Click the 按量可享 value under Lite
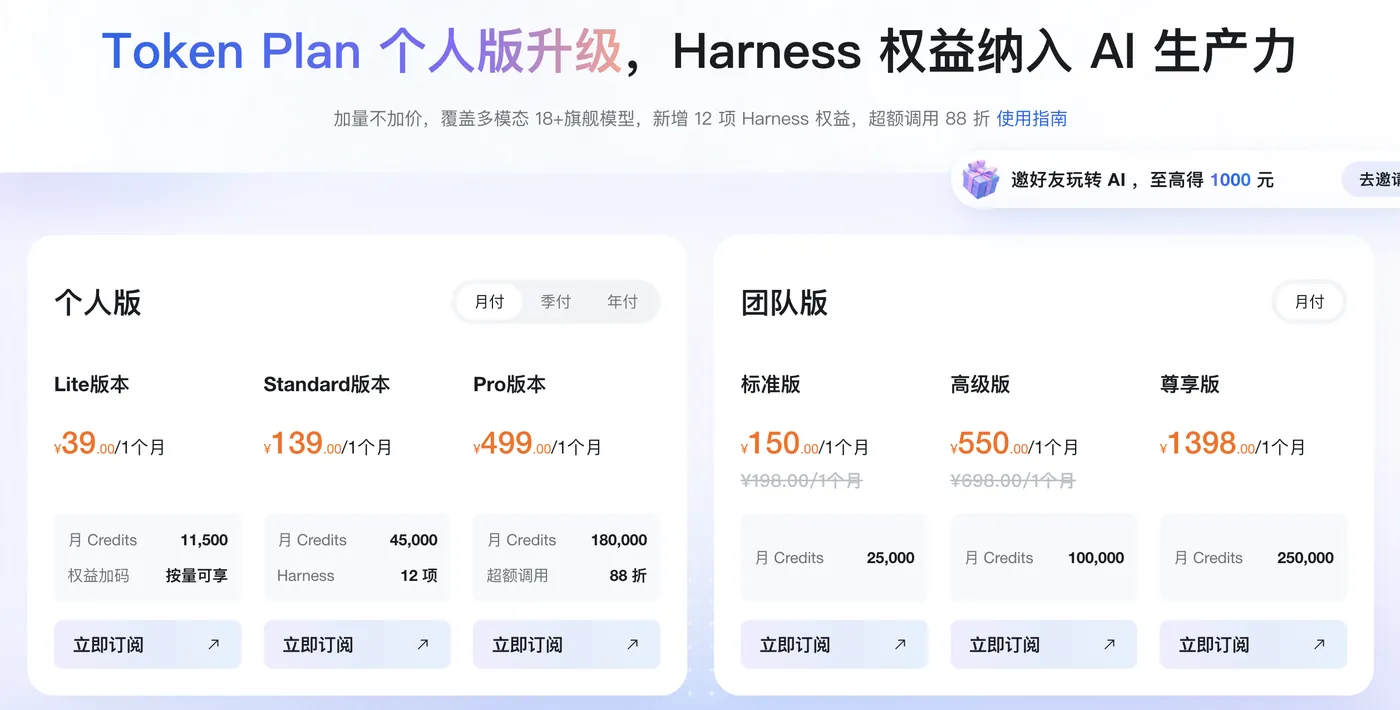 click(x=197, y=576)
